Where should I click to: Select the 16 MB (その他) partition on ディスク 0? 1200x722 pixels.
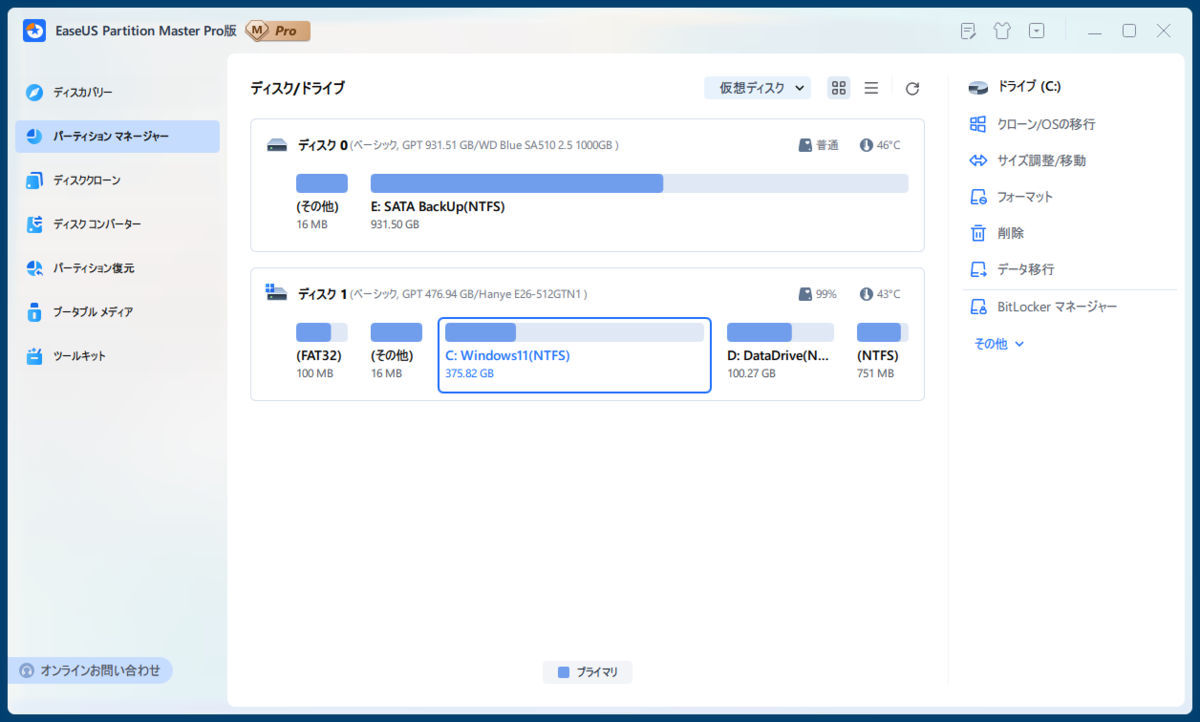tap(322, 201)
